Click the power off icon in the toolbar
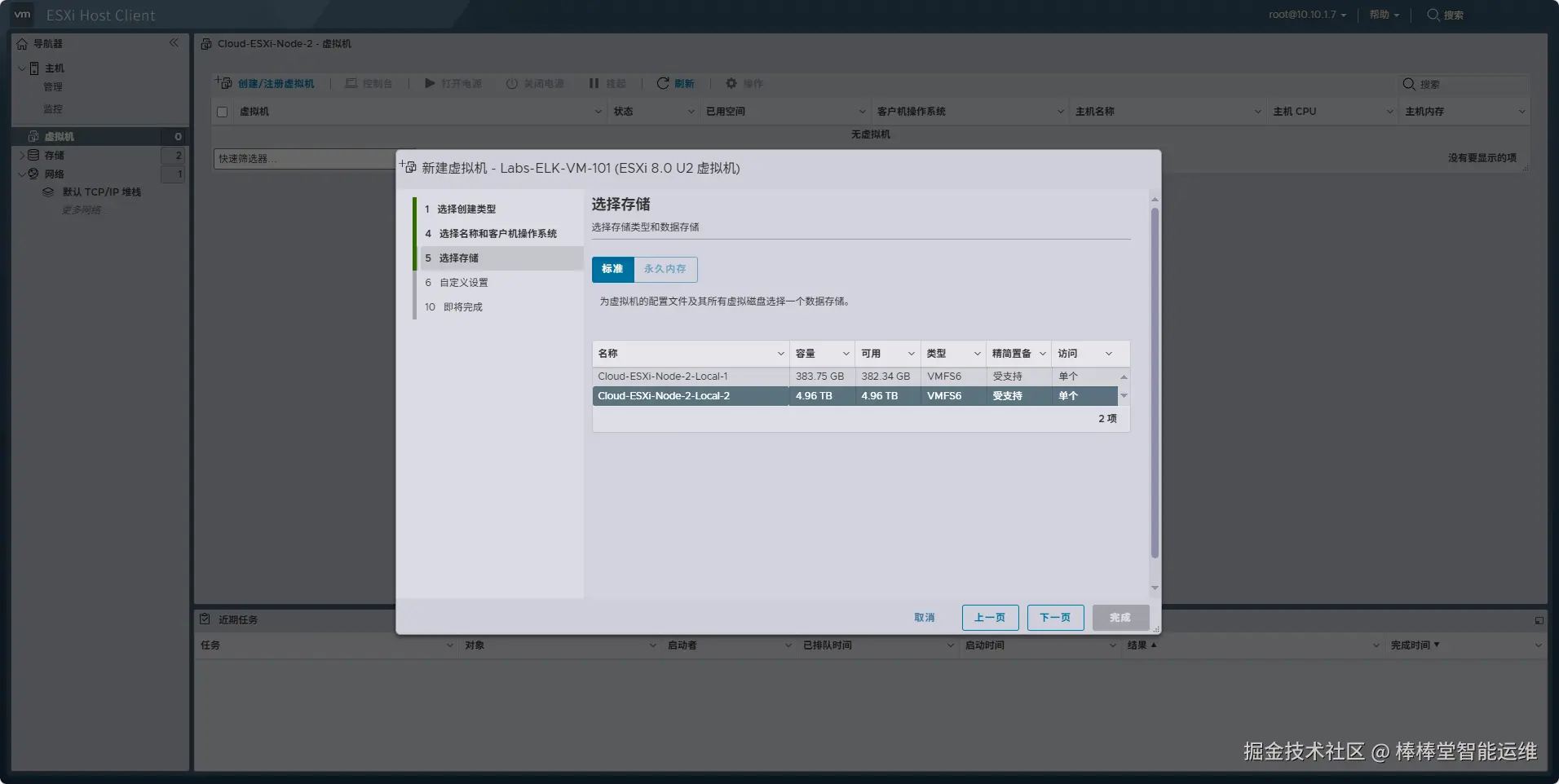Screen dimensions: 1559x784 [512, 83]
